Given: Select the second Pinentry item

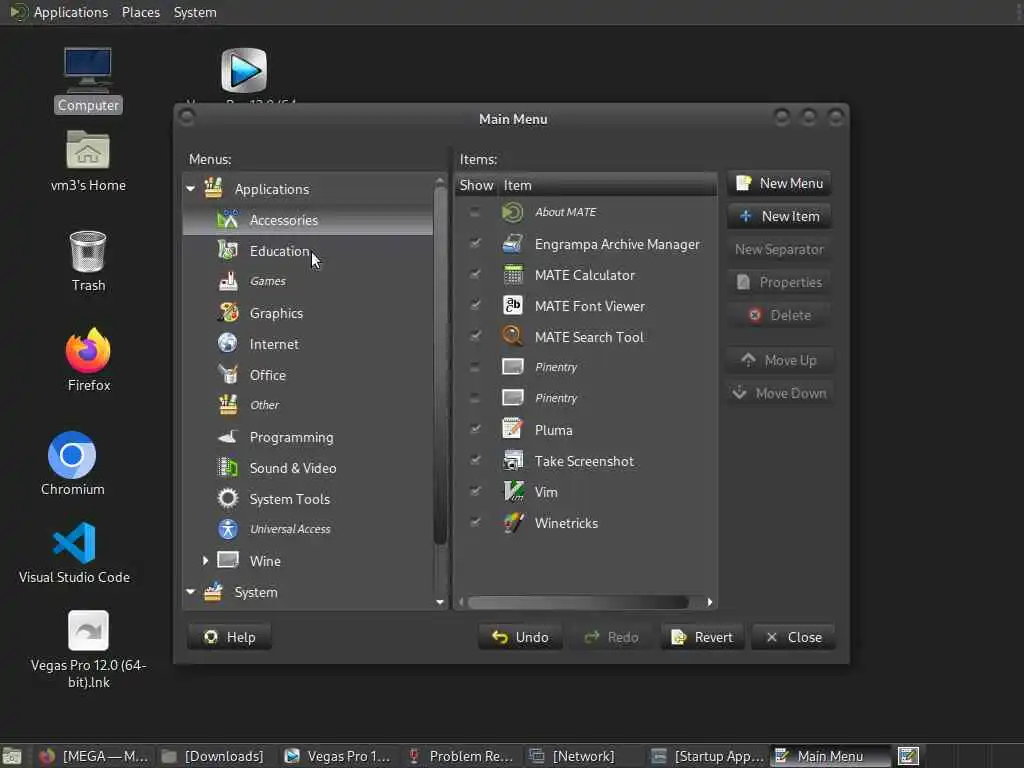Looking at the screenshot, I should click(x=586, y=398).
